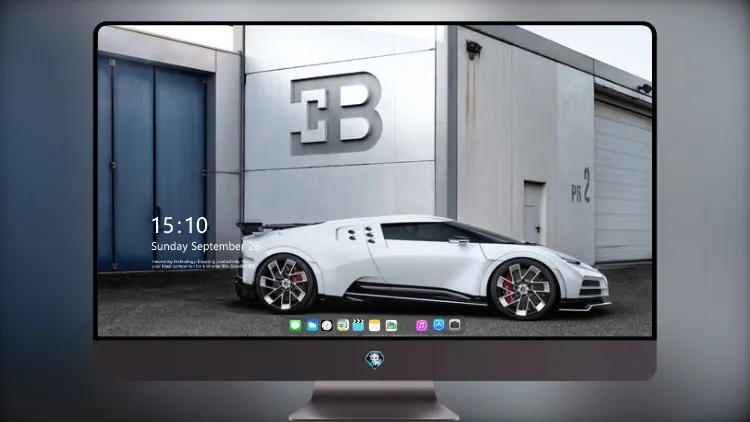Open the Clock app in the dock
The height and width of the screenshot is (422, 750).
327,326
